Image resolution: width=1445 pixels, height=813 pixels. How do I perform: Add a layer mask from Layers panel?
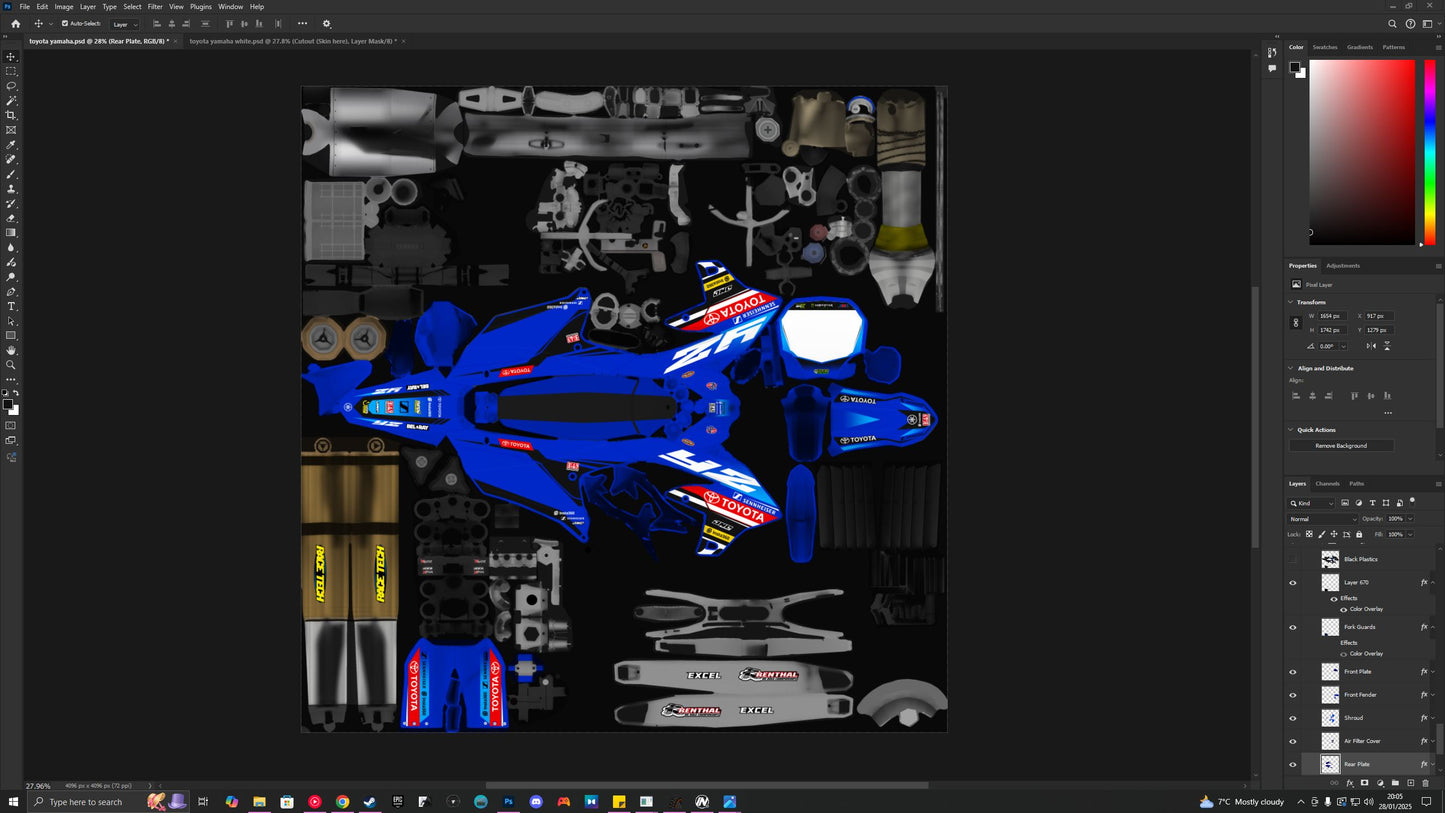(x=1364, y=783)
